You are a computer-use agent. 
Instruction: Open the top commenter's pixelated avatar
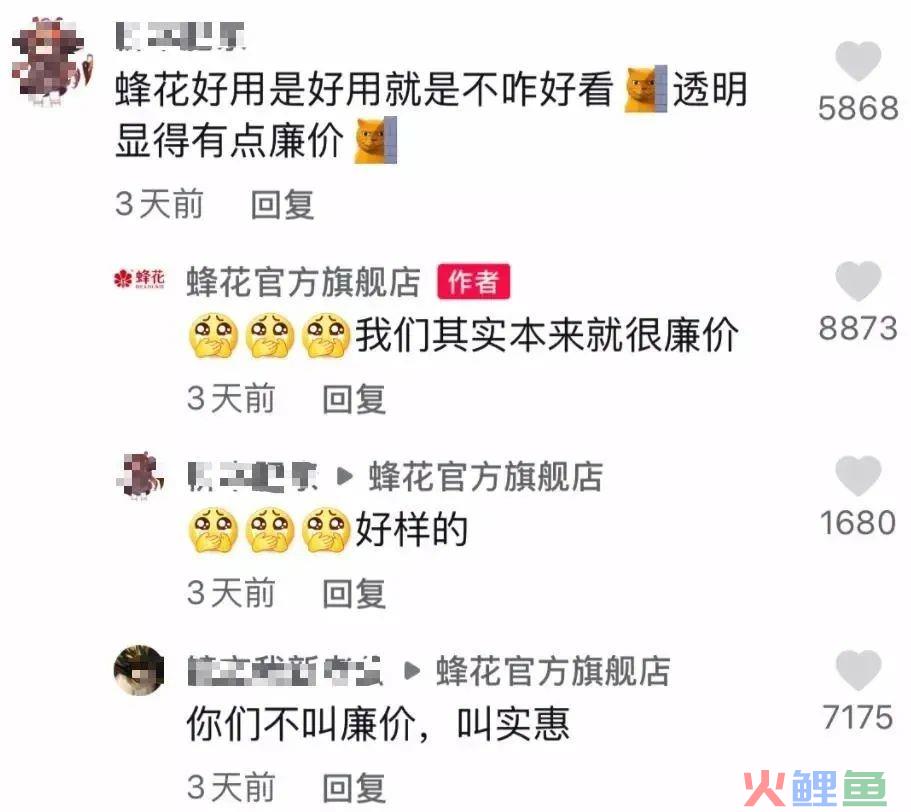click(51, 62)
